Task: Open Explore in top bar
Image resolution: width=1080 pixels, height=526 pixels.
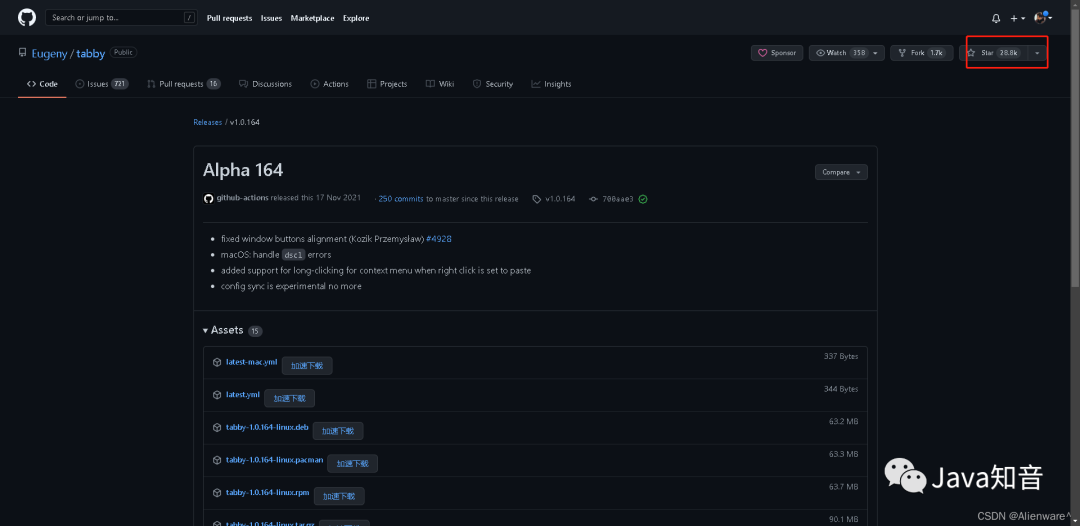Action: pyautogui.click(x=356, y=19)
